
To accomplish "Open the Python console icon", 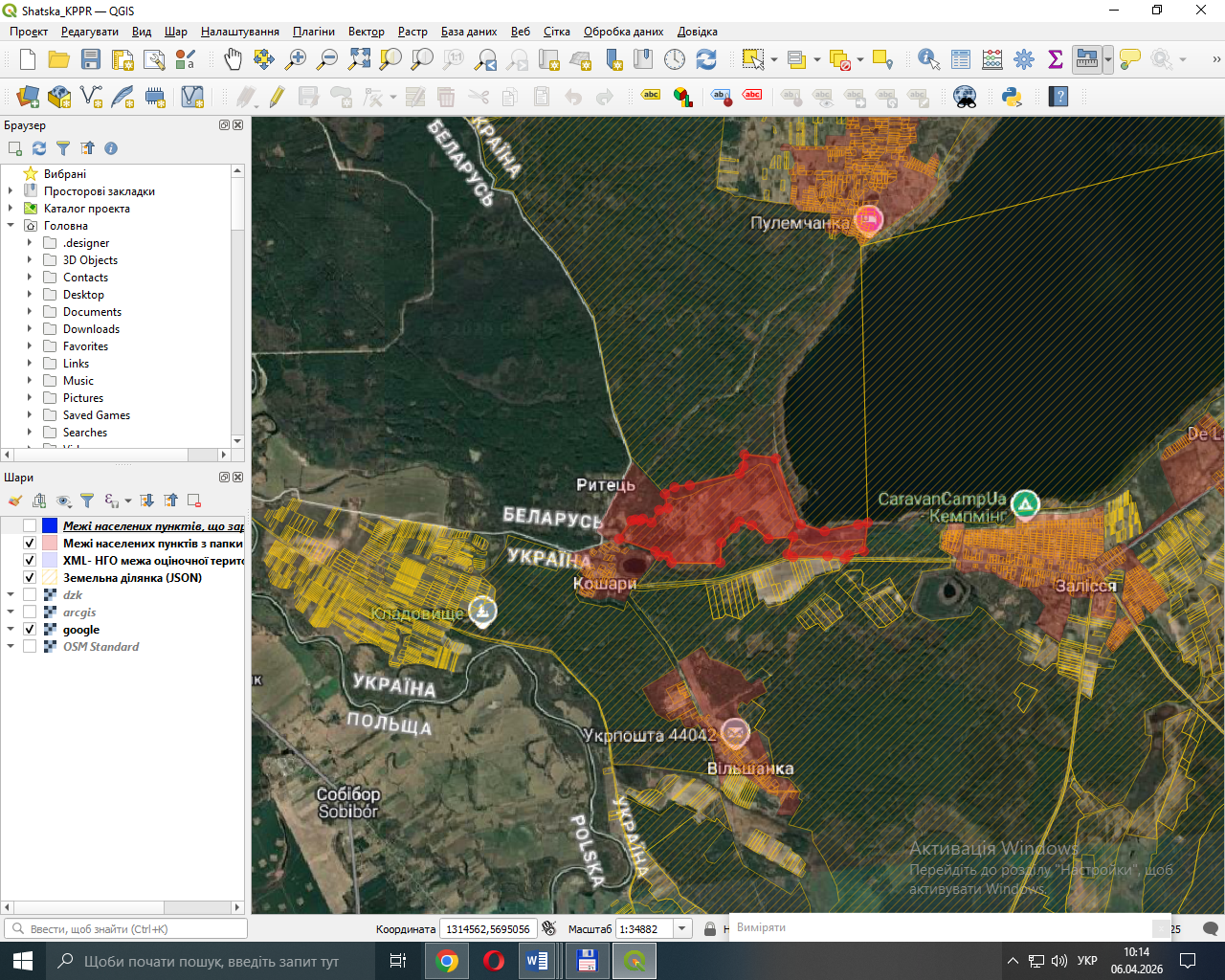I will [1012, 96].
